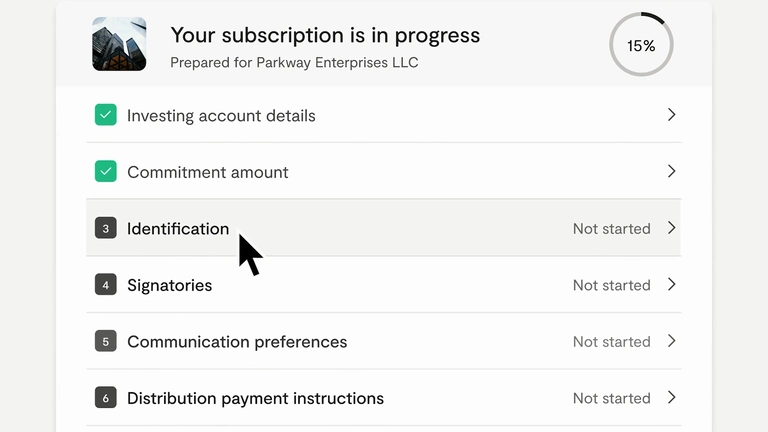This screenshot has width=768, height=432.
Task: Expand Commitment amount chevron arrow
Action: pyautogui.click(x=672, y=172)
